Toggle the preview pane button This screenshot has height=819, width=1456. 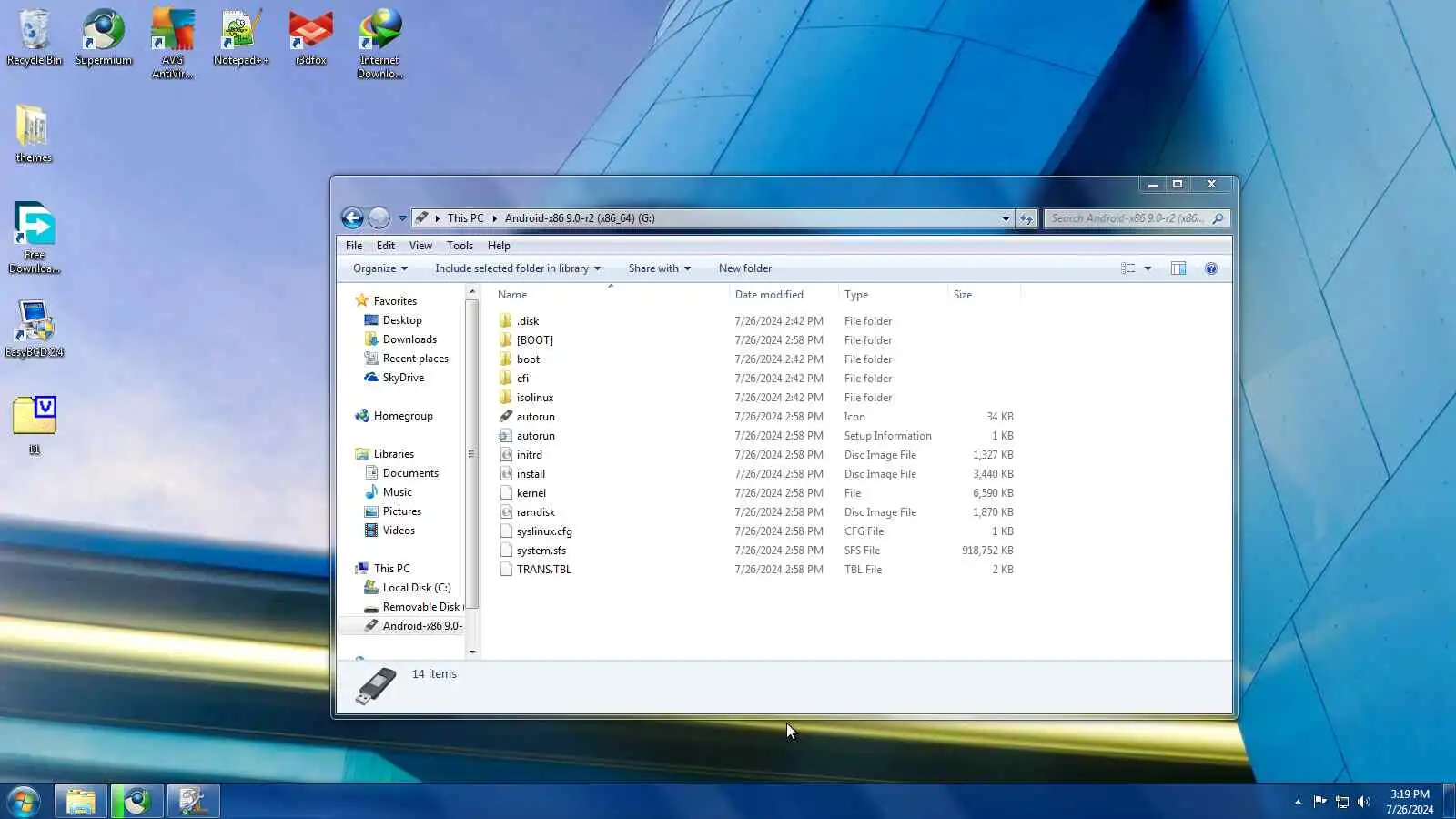point(1178,268)
